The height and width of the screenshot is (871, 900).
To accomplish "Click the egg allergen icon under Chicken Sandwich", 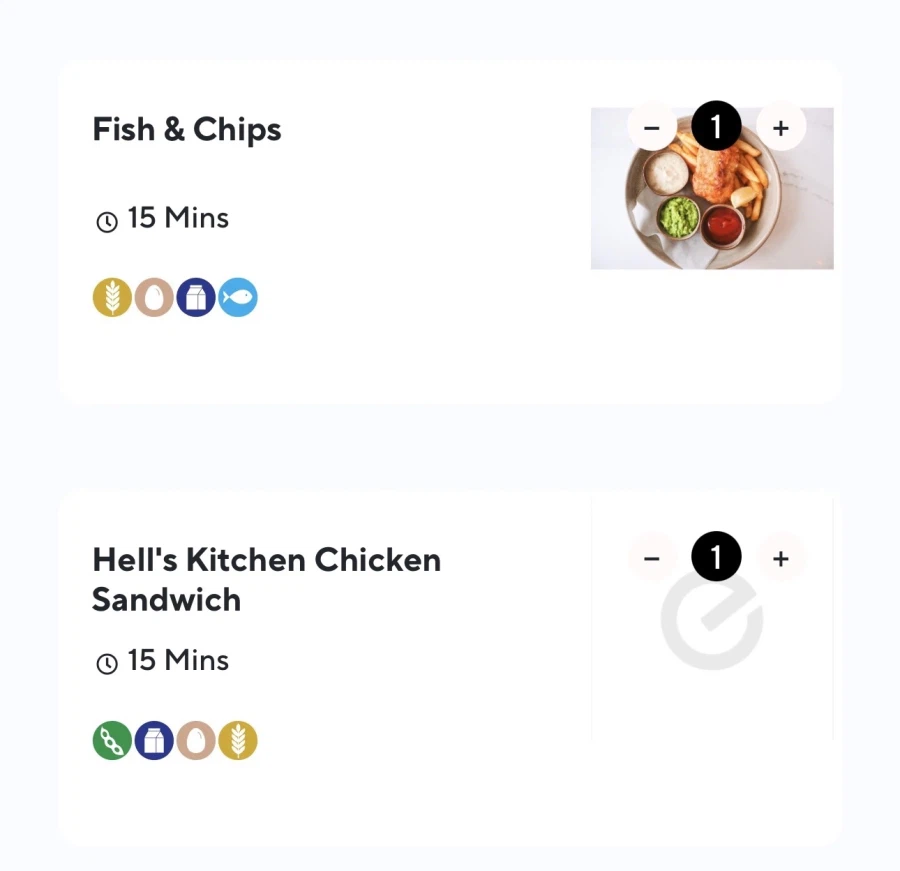I will point(196,741).
